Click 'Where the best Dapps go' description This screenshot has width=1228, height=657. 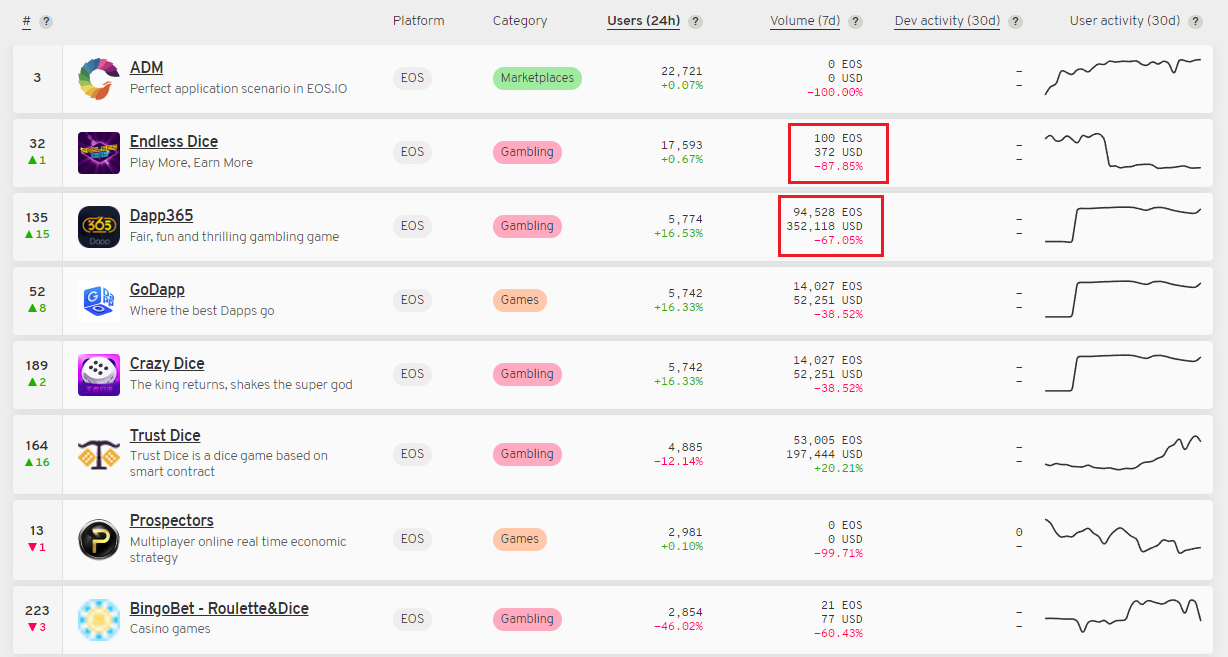click(202, 311)
